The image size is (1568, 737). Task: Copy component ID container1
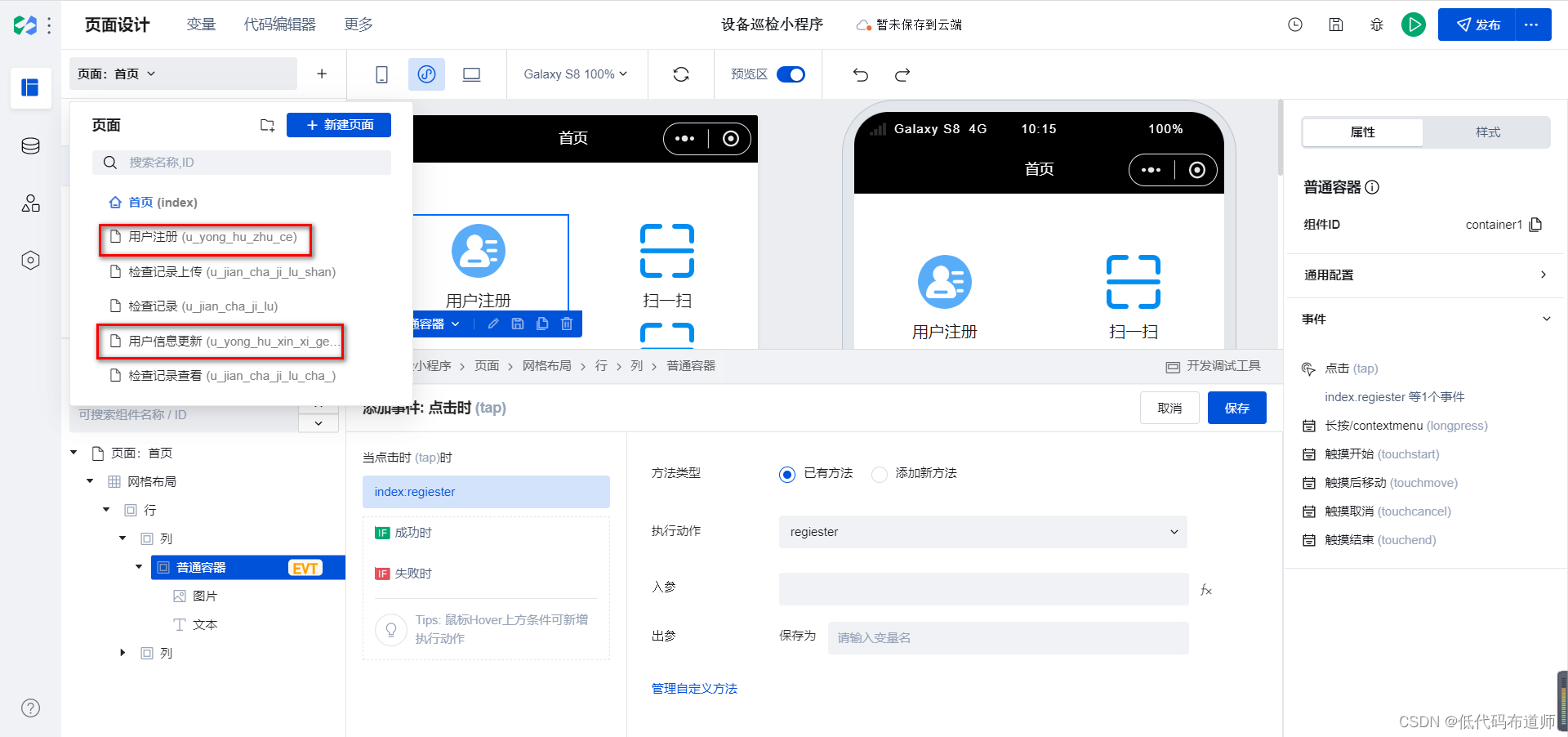click(x=1536, y=225)
